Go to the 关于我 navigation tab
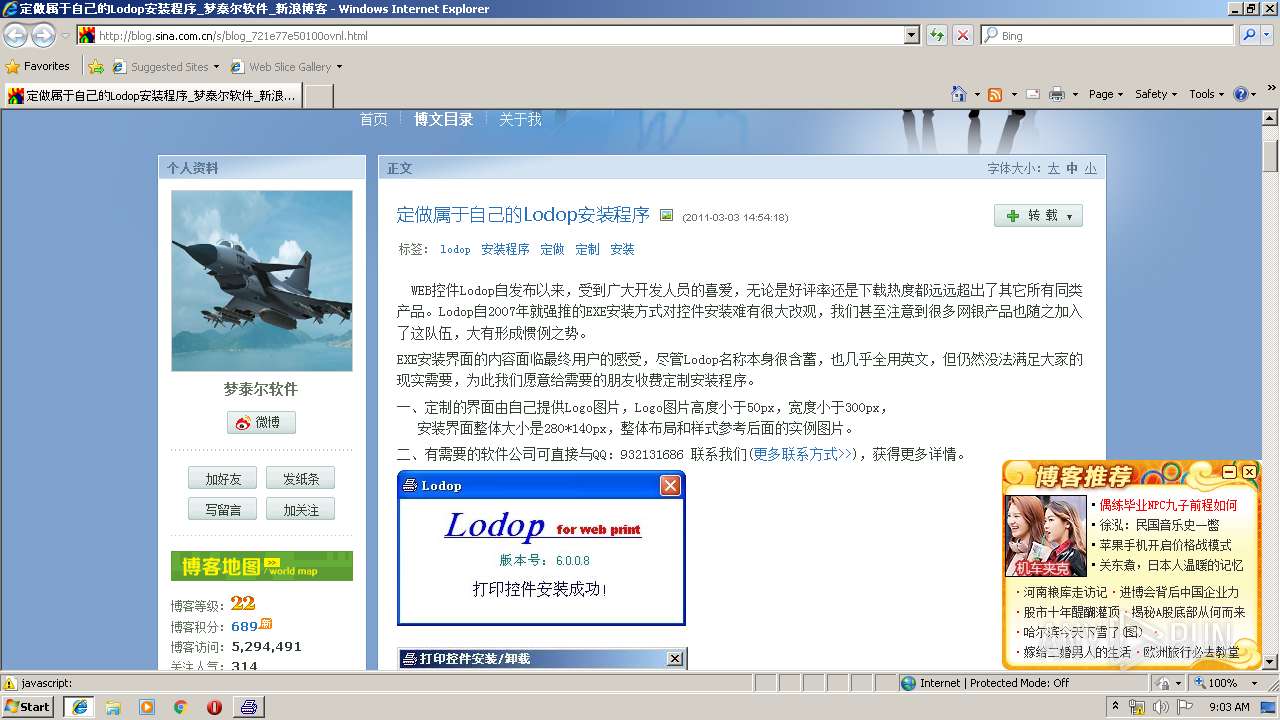Screen dimensions: 1280x720 click(520, 119)
